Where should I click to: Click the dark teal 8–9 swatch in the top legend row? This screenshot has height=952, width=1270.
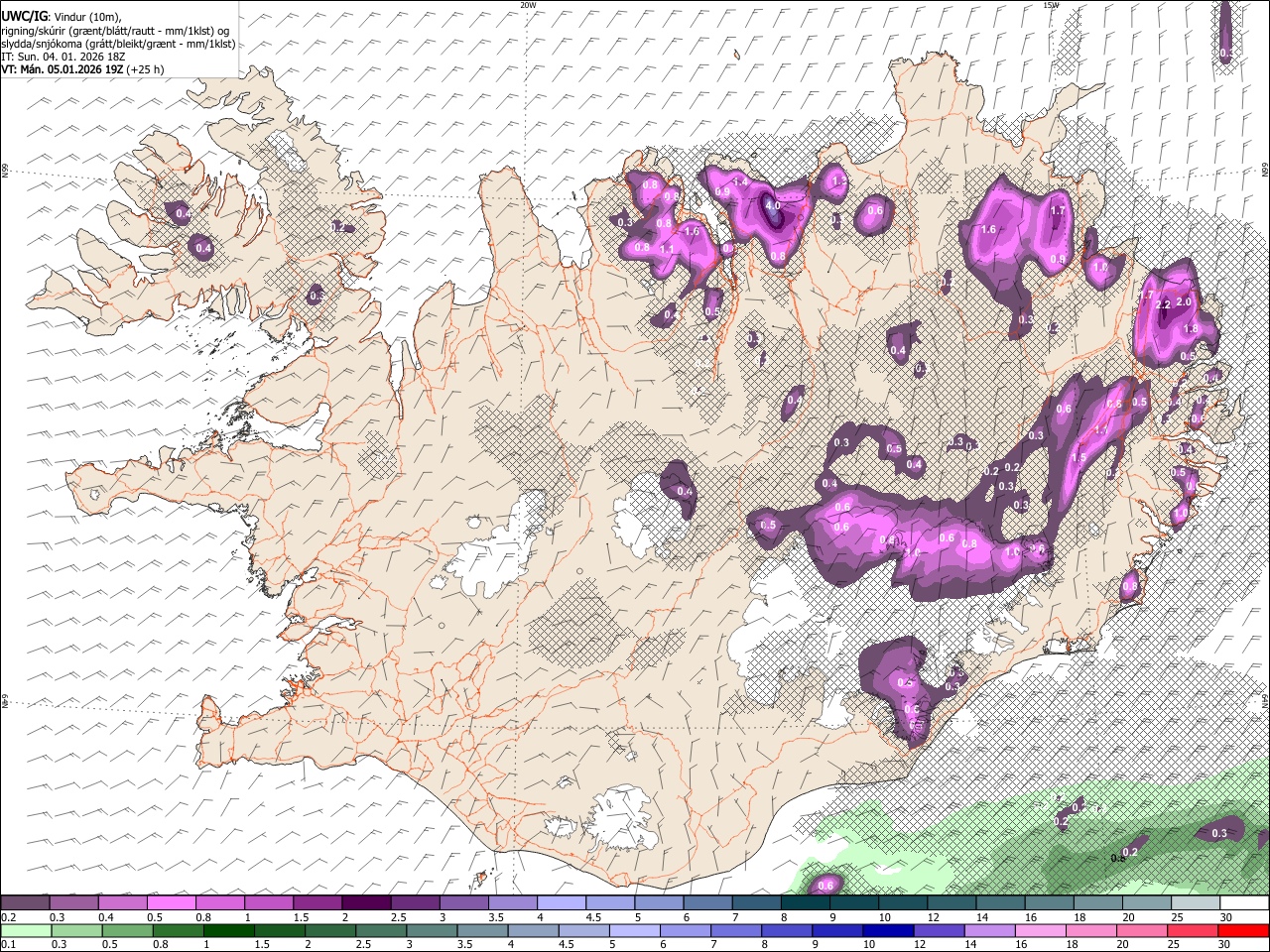click(806, 903)
